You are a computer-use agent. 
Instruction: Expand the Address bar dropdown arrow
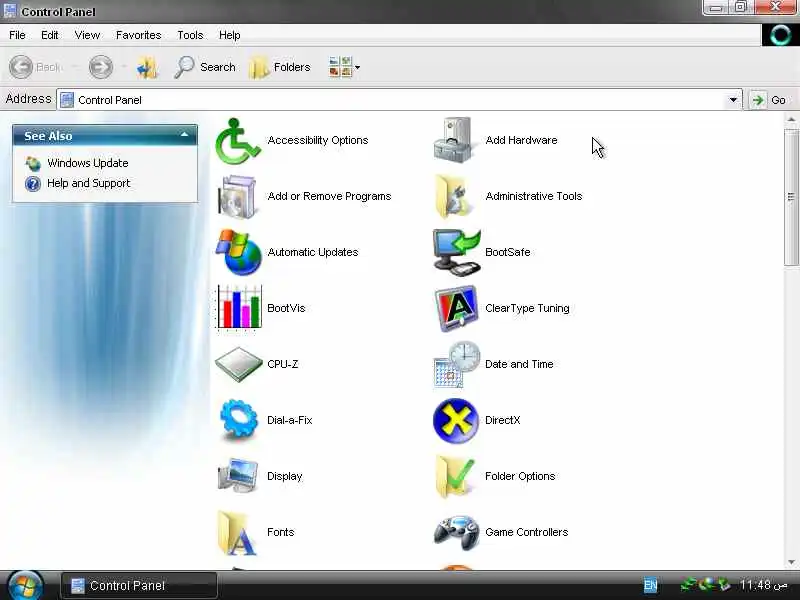(733, 100)
